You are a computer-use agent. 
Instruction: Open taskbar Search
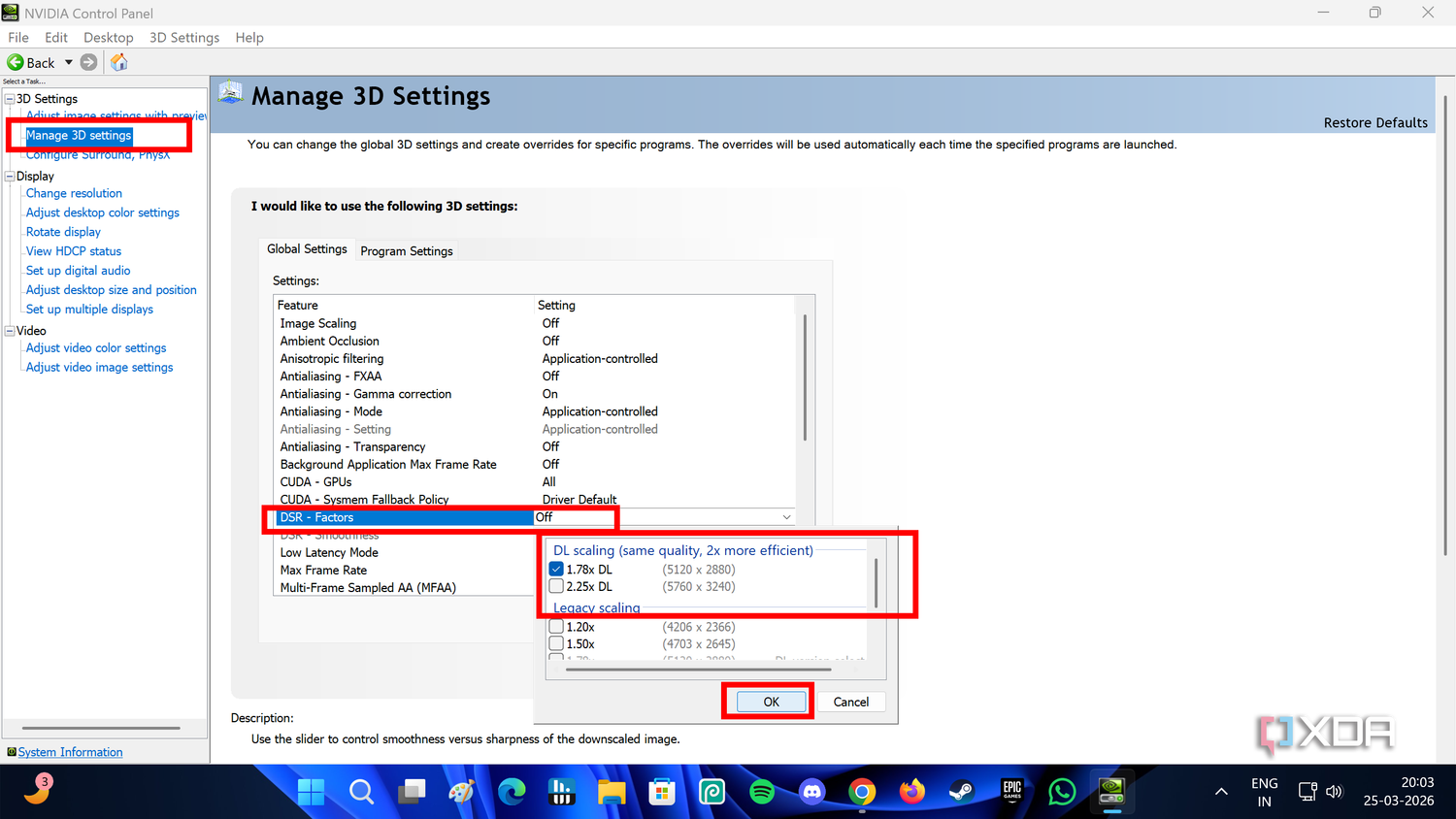[x=361, y=792]
